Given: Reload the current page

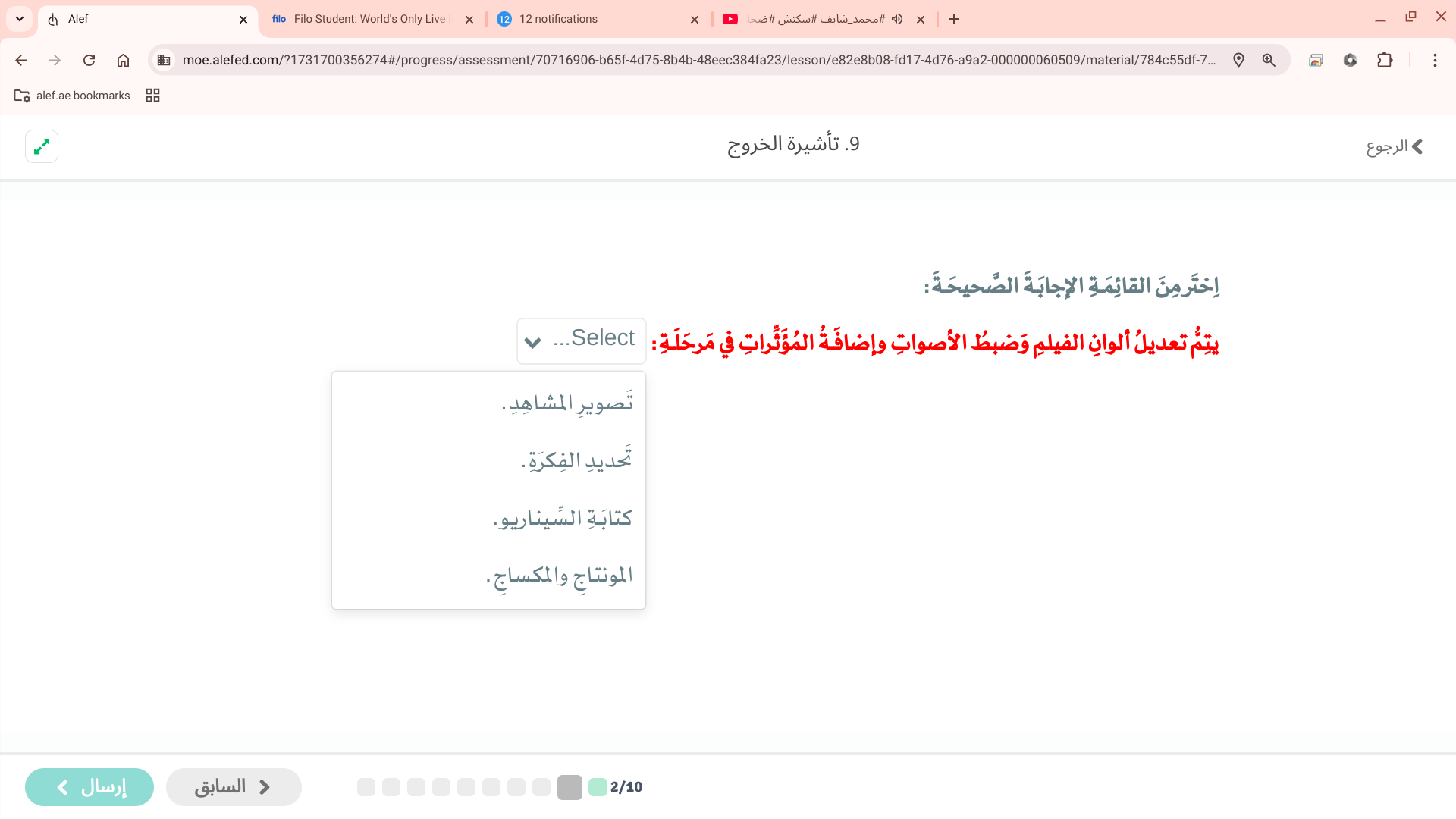Looking at the screenshot, I should click(x=89, y=61).
